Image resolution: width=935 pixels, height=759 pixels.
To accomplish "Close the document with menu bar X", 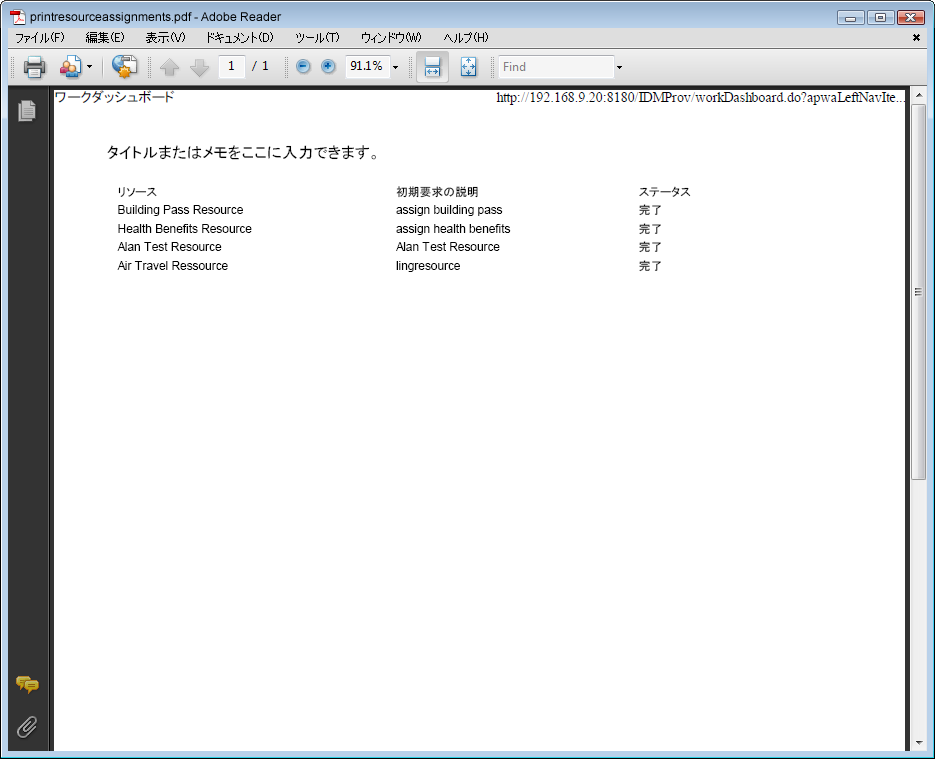I will click(917, 38).
